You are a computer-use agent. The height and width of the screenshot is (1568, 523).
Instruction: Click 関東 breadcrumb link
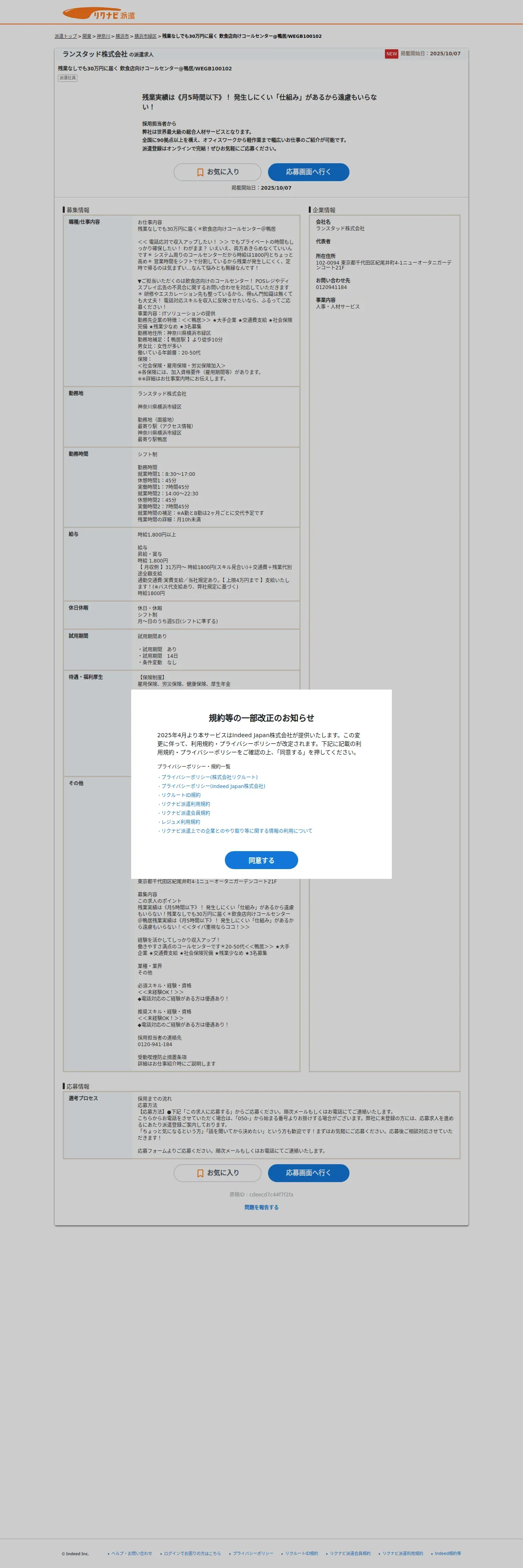[86, 37]
